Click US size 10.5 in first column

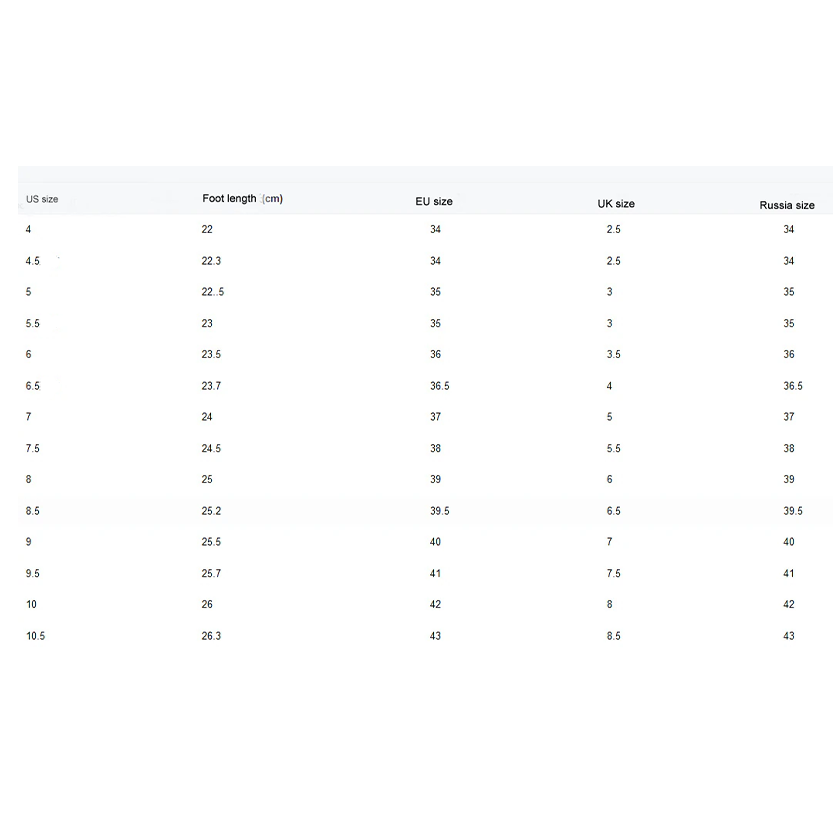35,636
